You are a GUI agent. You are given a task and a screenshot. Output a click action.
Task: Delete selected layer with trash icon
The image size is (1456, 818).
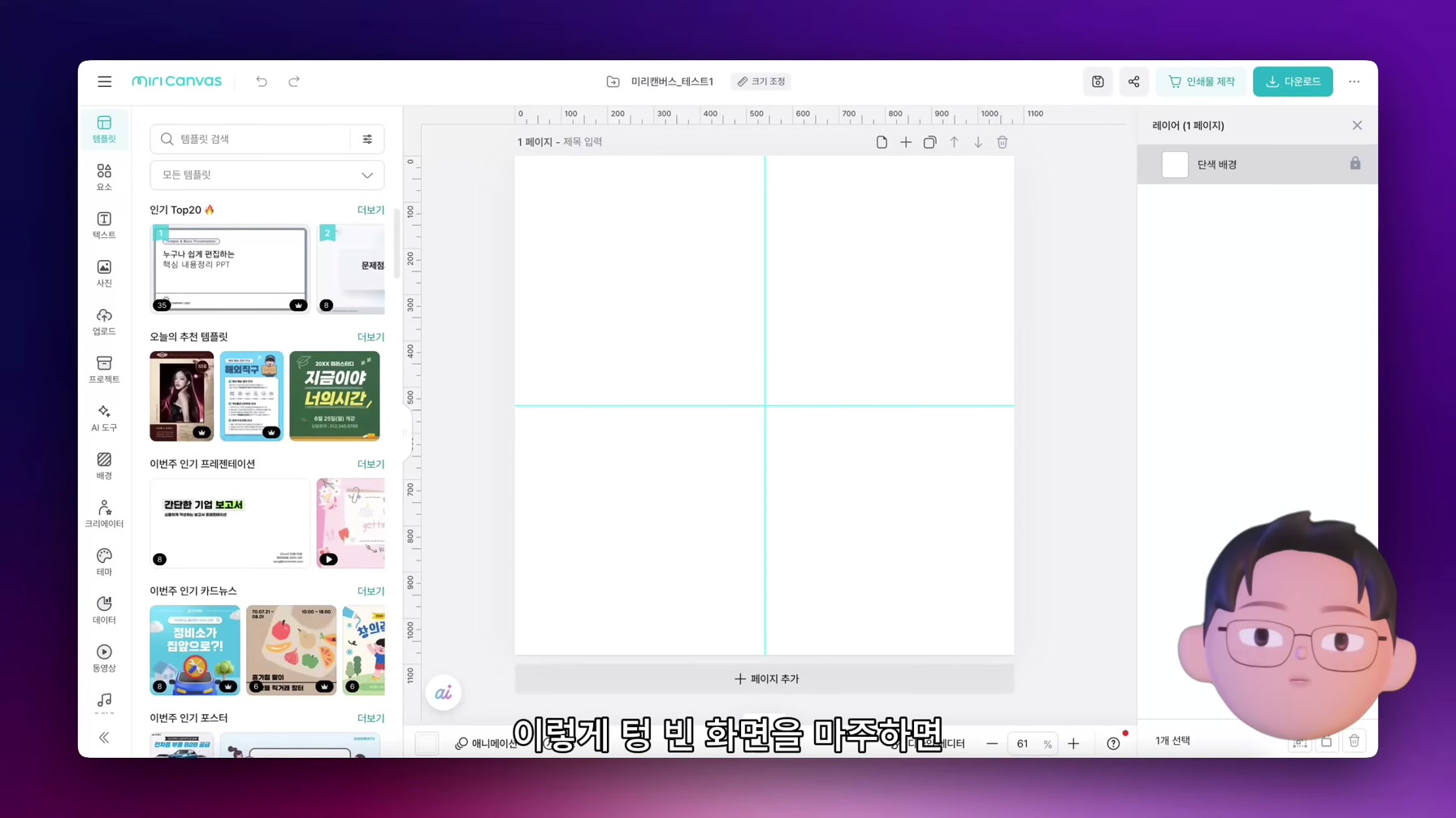click(1354, 741)
